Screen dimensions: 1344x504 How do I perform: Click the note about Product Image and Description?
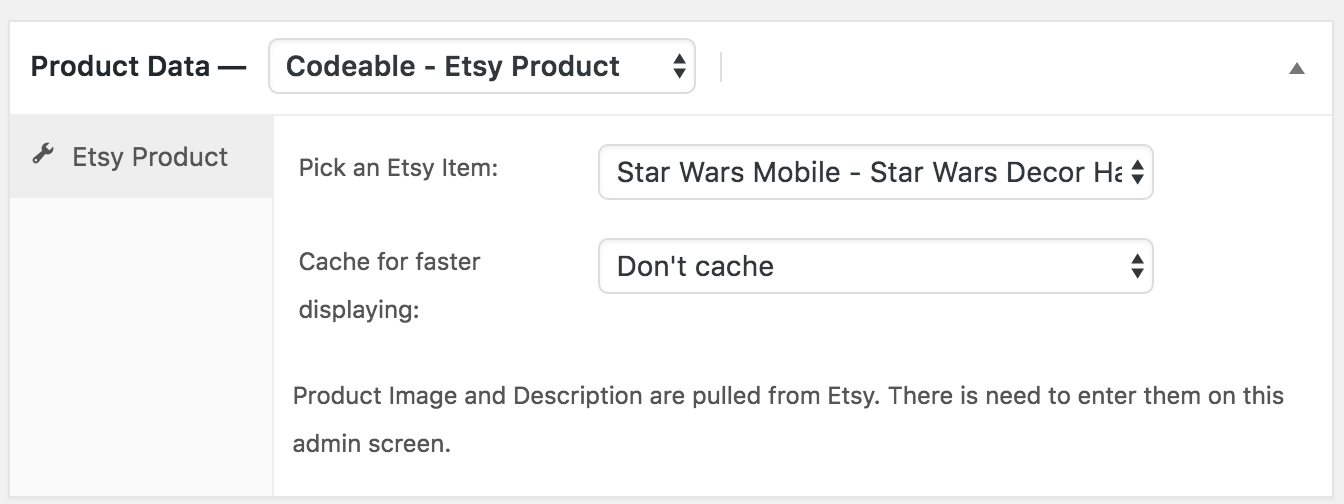tap(787, 396)
